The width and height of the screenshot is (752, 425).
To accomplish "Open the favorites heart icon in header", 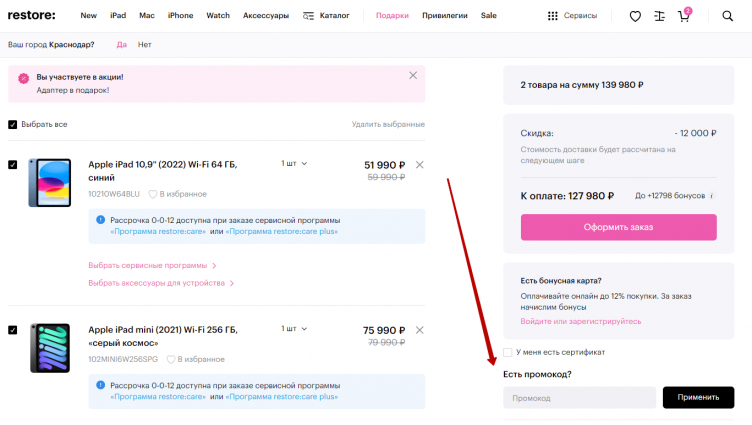I will point(635,16).
